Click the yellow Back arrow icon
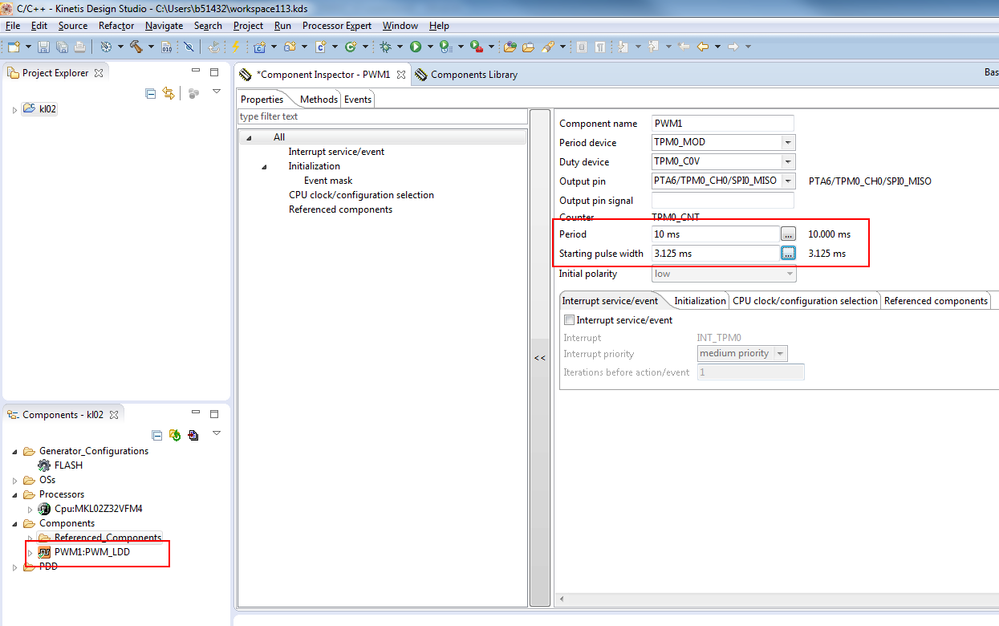Screen dimensions: 999x626 coord(703,46)
